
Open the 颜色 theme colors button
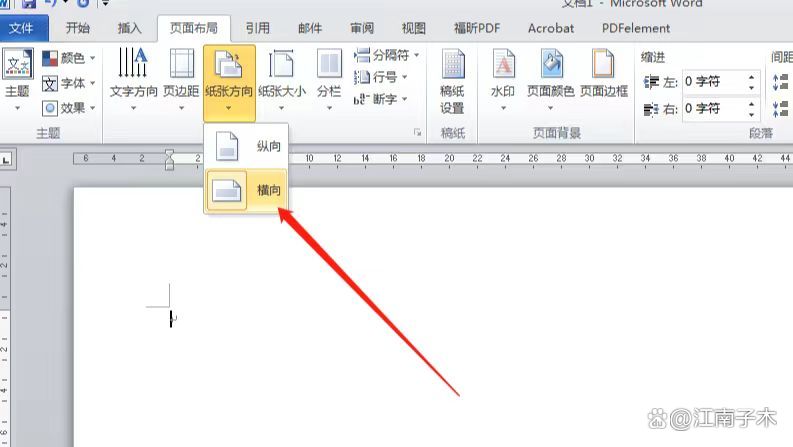click(x=69, y=58)
